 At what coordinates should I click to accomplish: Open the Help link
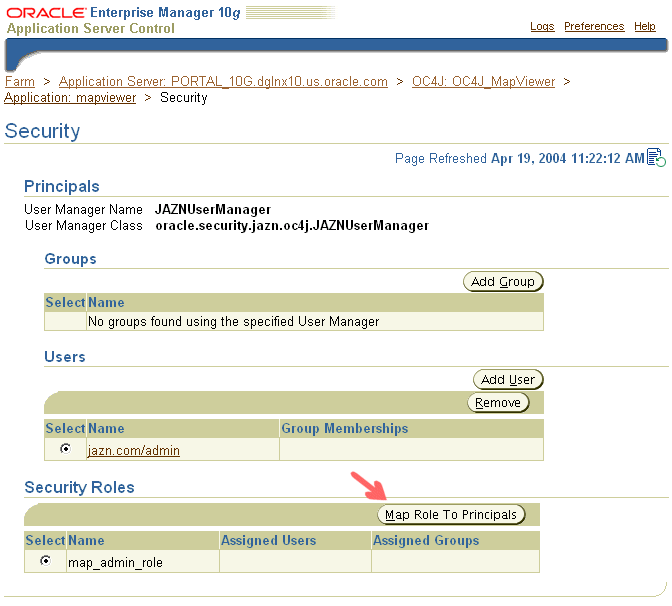(645, 26)
